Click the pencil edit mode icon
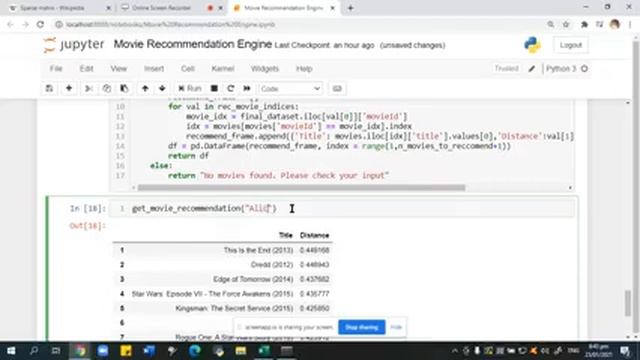The width and height of the screenshot is (640, 360). pos(531,69)
